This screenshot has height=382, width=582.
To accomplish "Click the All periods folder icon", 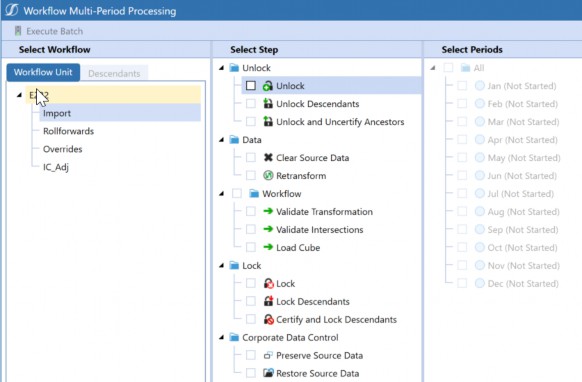I will point(465,68).
